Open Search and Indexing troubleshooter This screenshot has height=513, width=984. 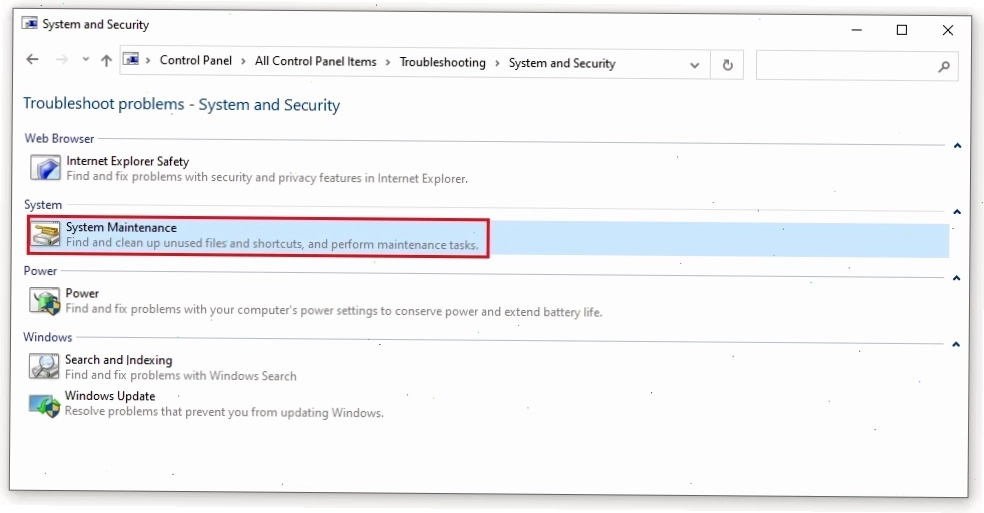pos(119,360)
